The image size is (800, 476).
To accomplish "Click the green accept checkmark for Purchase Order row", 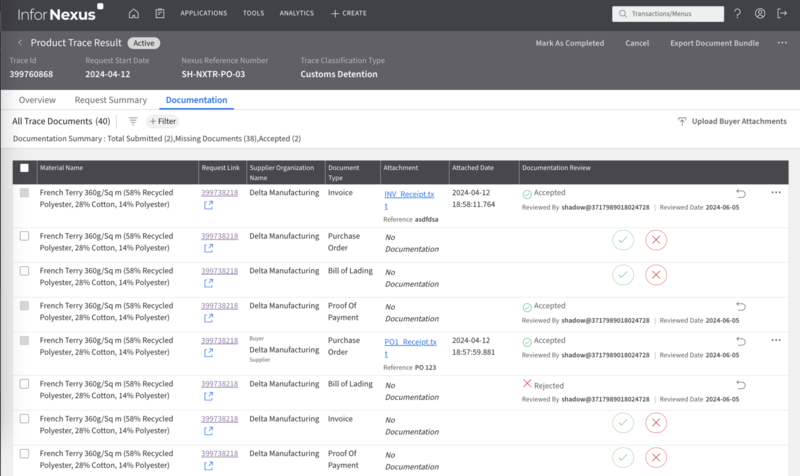I will point(623,239).
